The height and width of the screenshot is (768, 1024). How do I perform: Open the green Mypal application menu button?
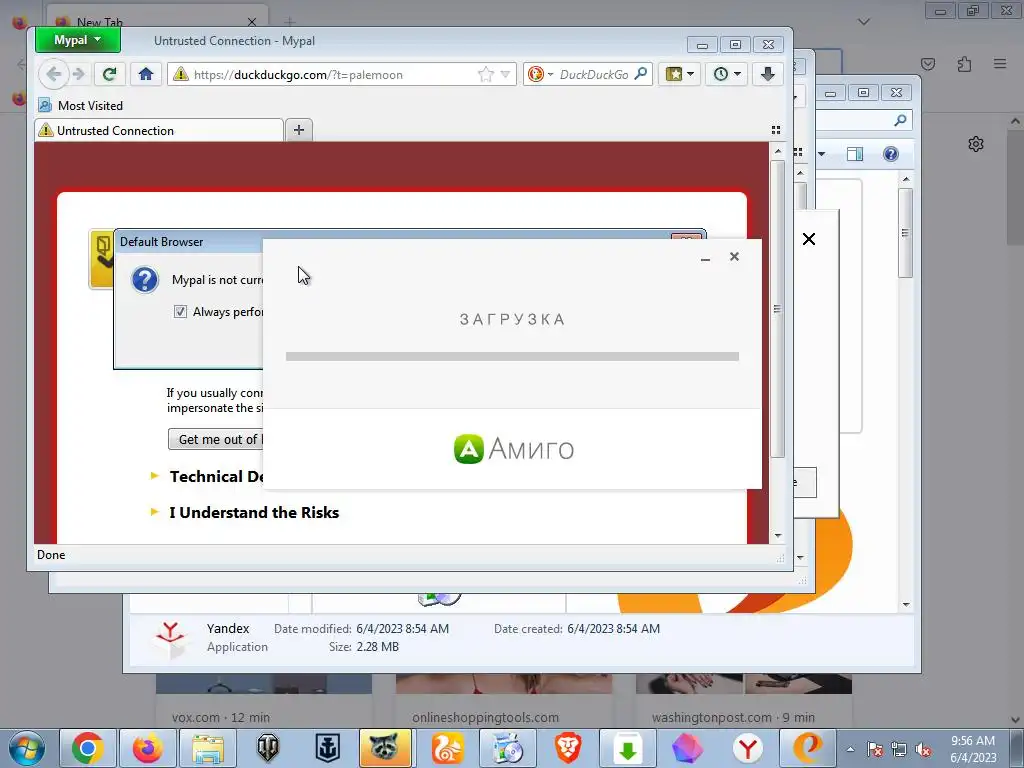78,40
